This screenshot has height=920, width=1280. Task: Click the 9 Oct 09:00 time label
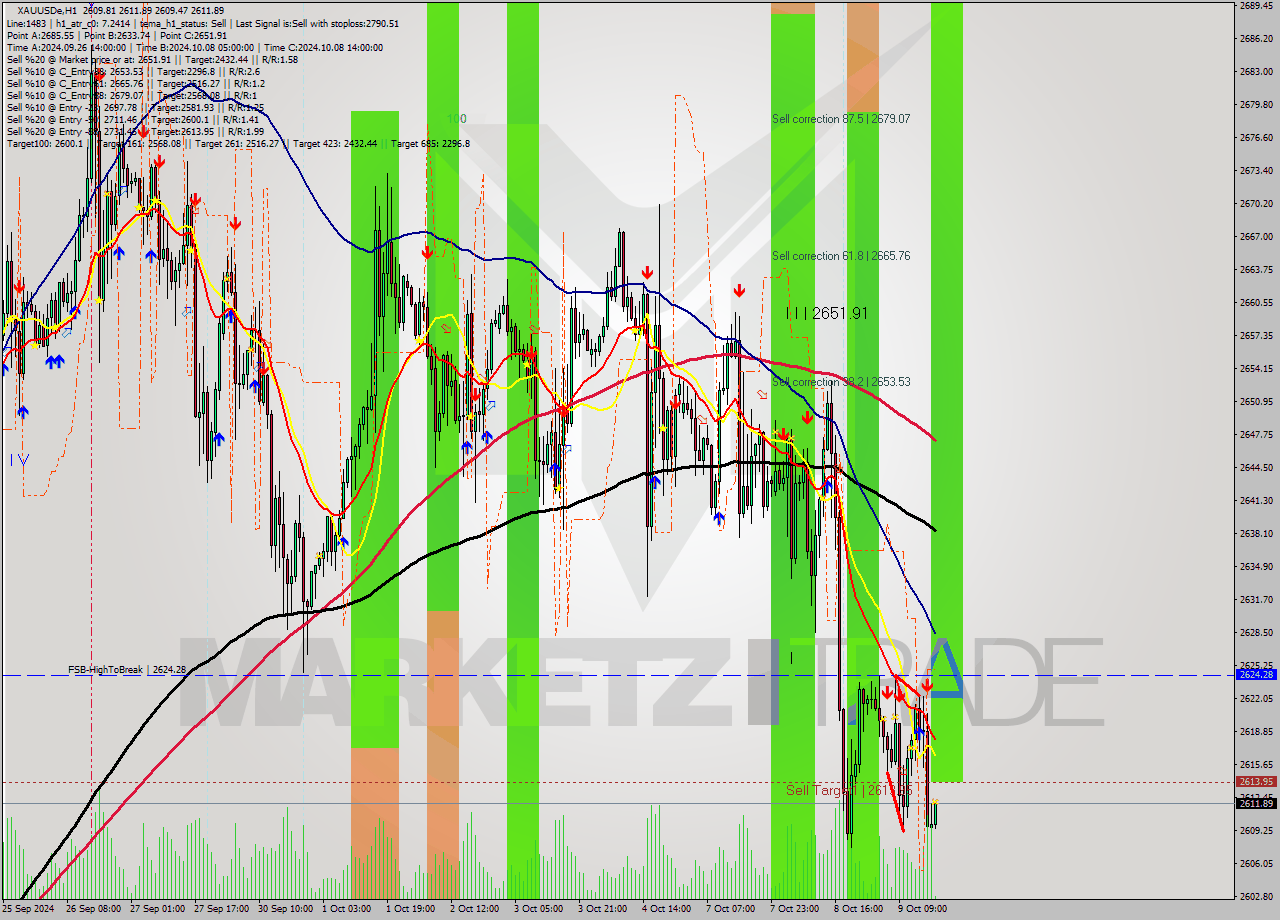[x=925, y=909]
